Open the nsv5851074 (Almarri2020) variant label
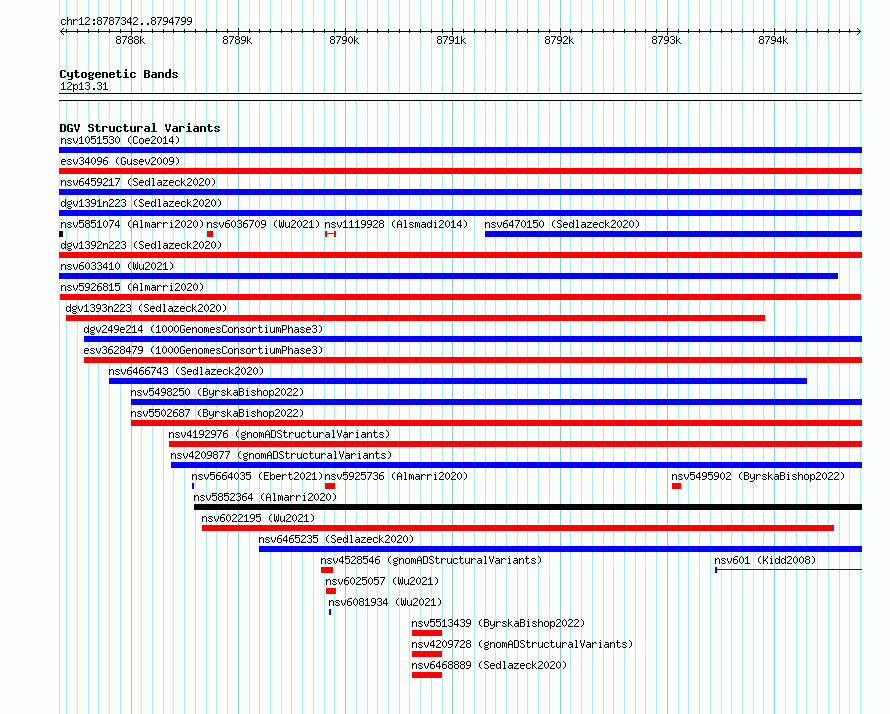Viewport: 890px width, 714px height. pyautogui.click(x=132, y=224)
